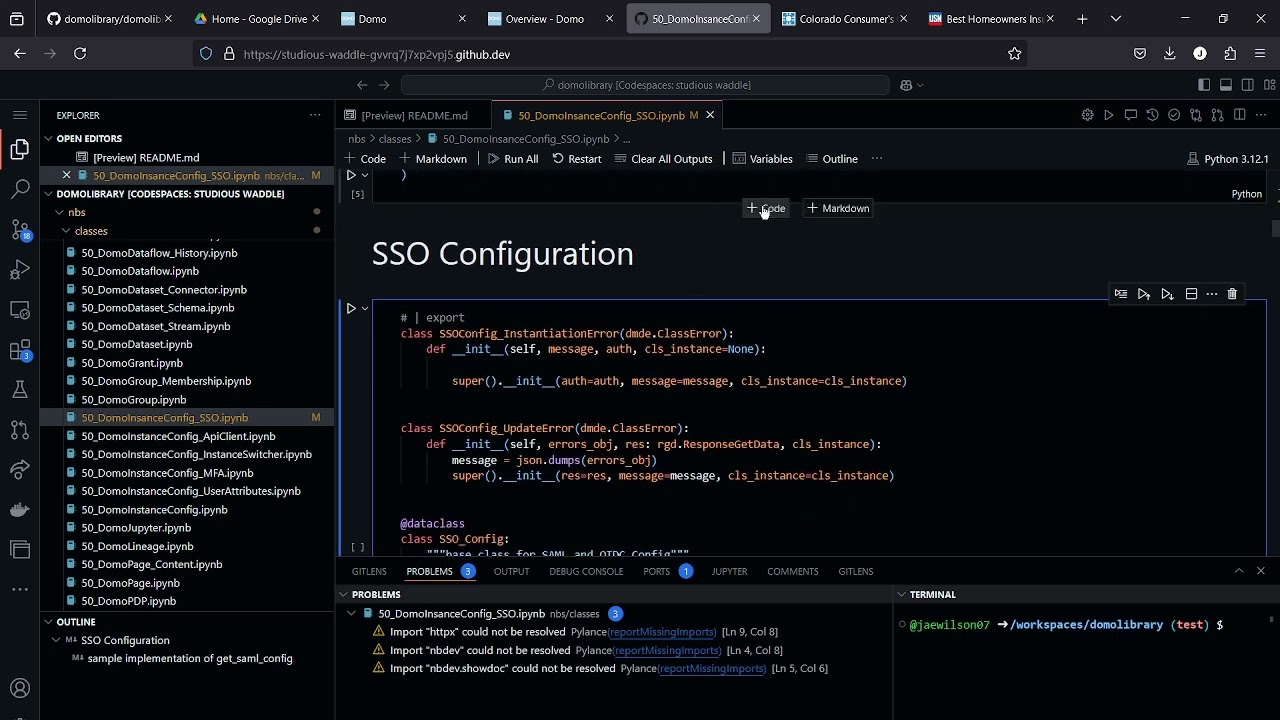Toggle secondary sidebar visibility
The width and height of the screenshot is (1280, 720).
1248,85
